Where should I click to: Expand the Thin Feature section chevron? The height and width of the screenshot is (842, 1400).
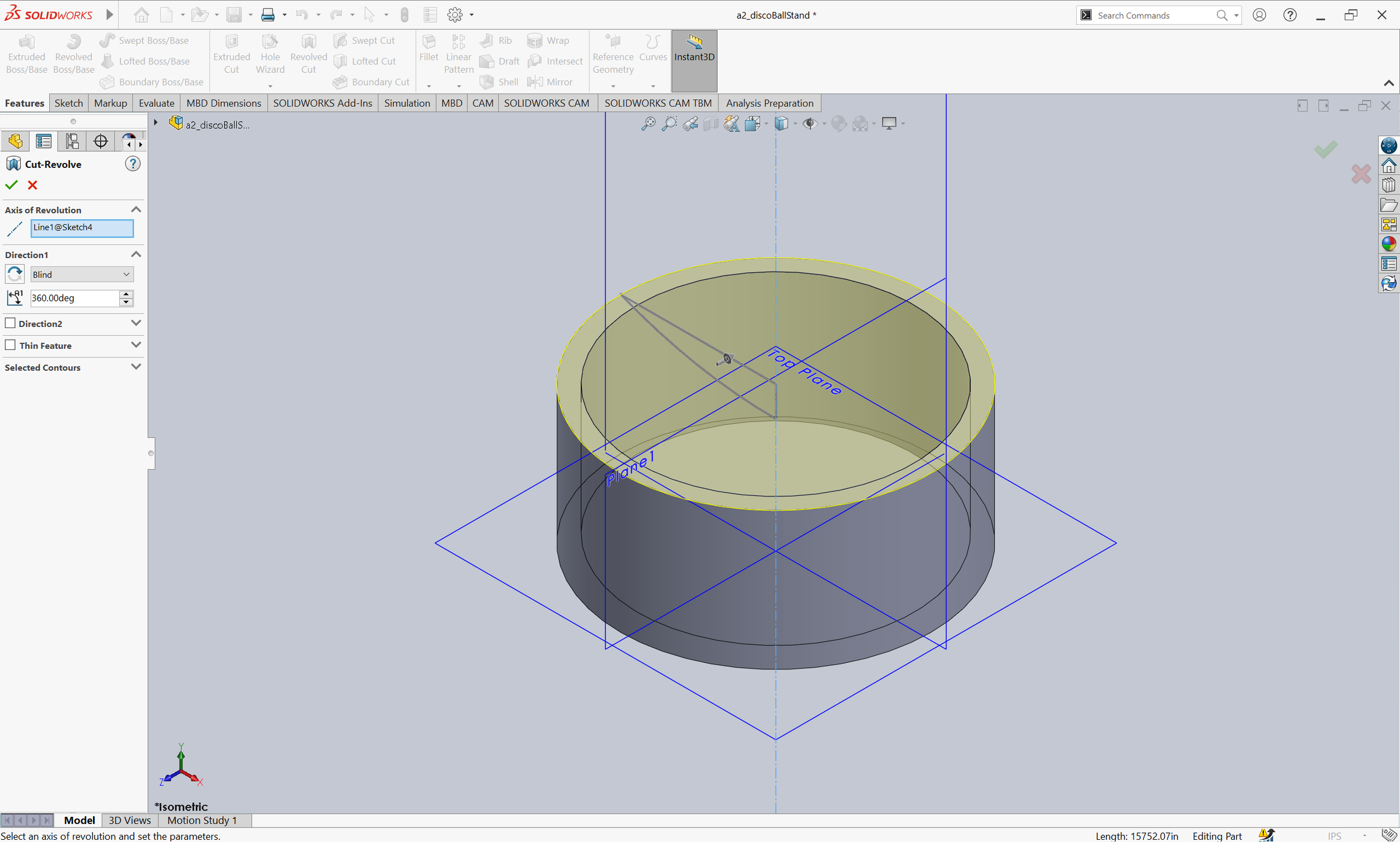tap(136, 345)
